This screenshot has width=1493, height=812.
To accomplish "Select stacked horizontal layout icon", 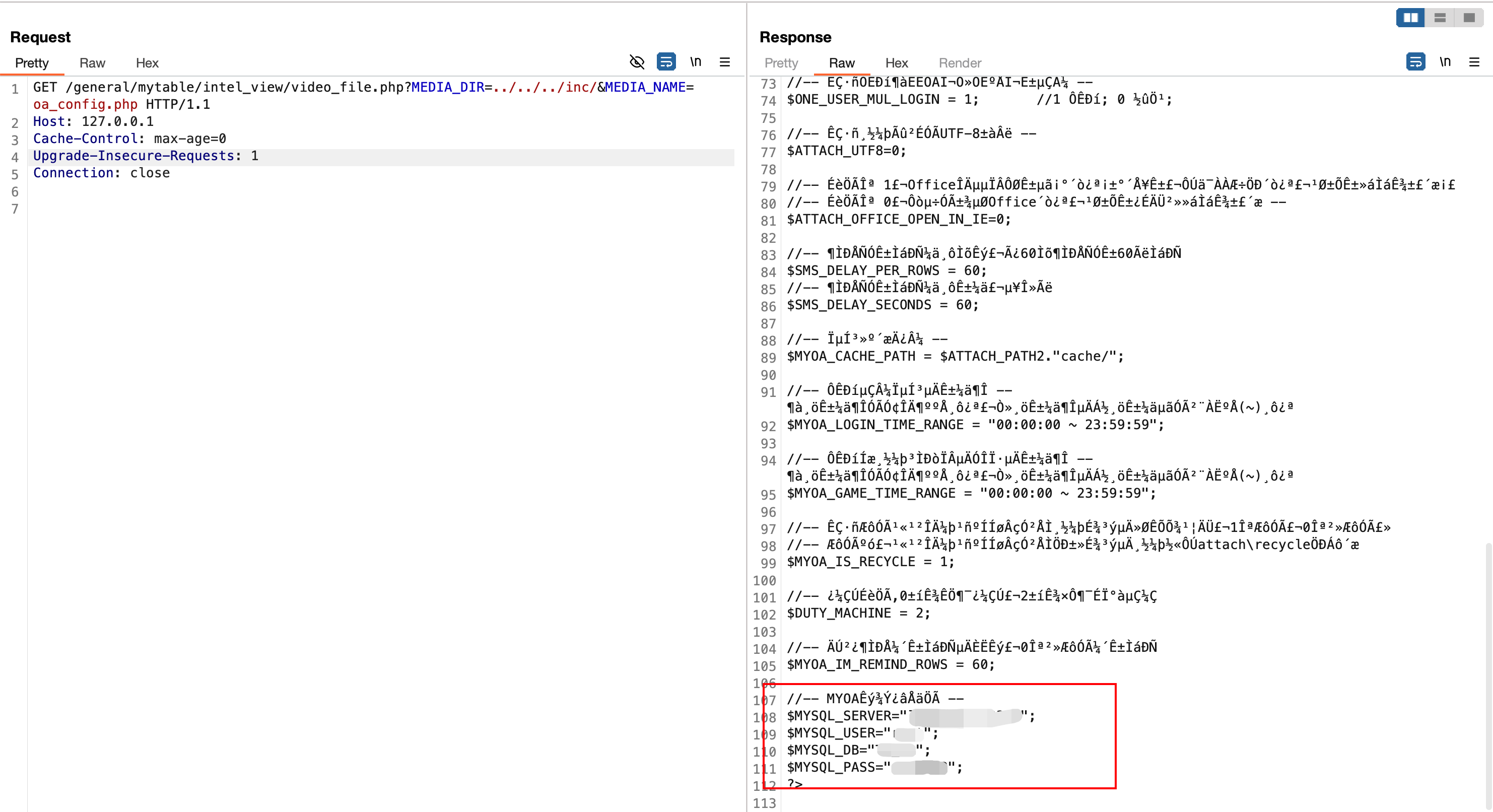I will [1440, 18].
